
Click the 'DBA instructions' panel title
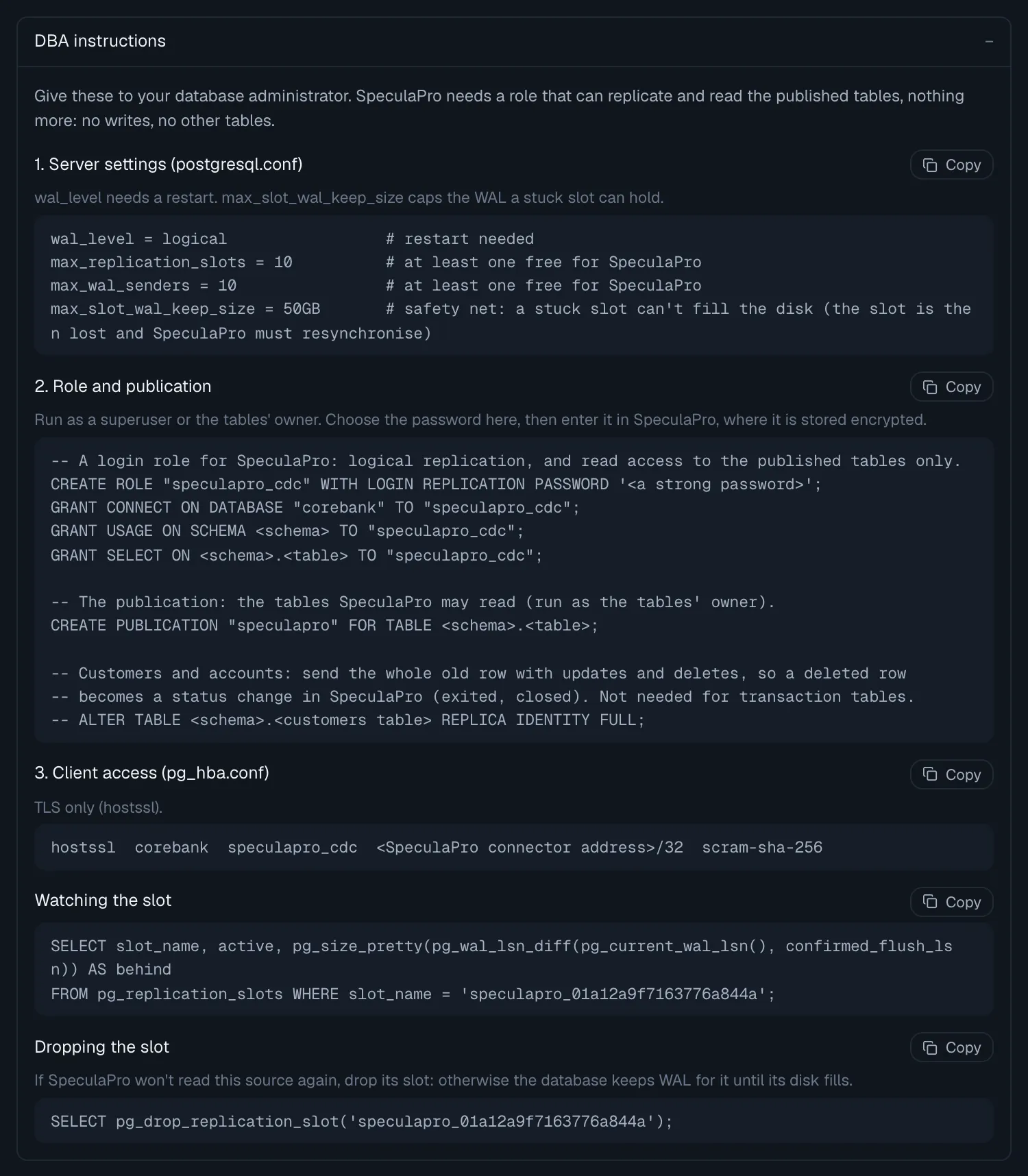100,41
